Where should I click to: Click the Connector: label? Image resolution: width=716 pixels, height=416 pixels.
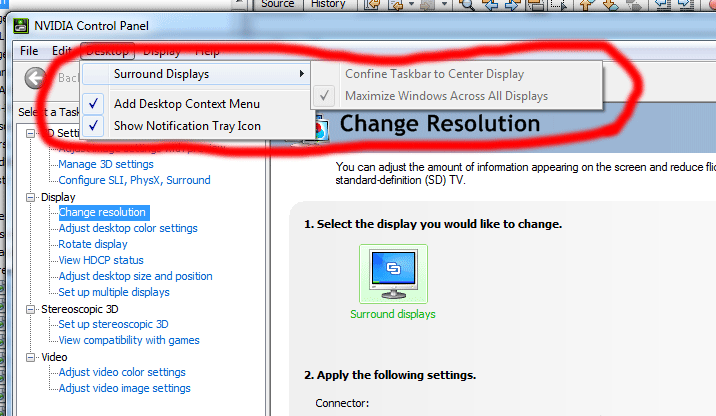[342, 404]
